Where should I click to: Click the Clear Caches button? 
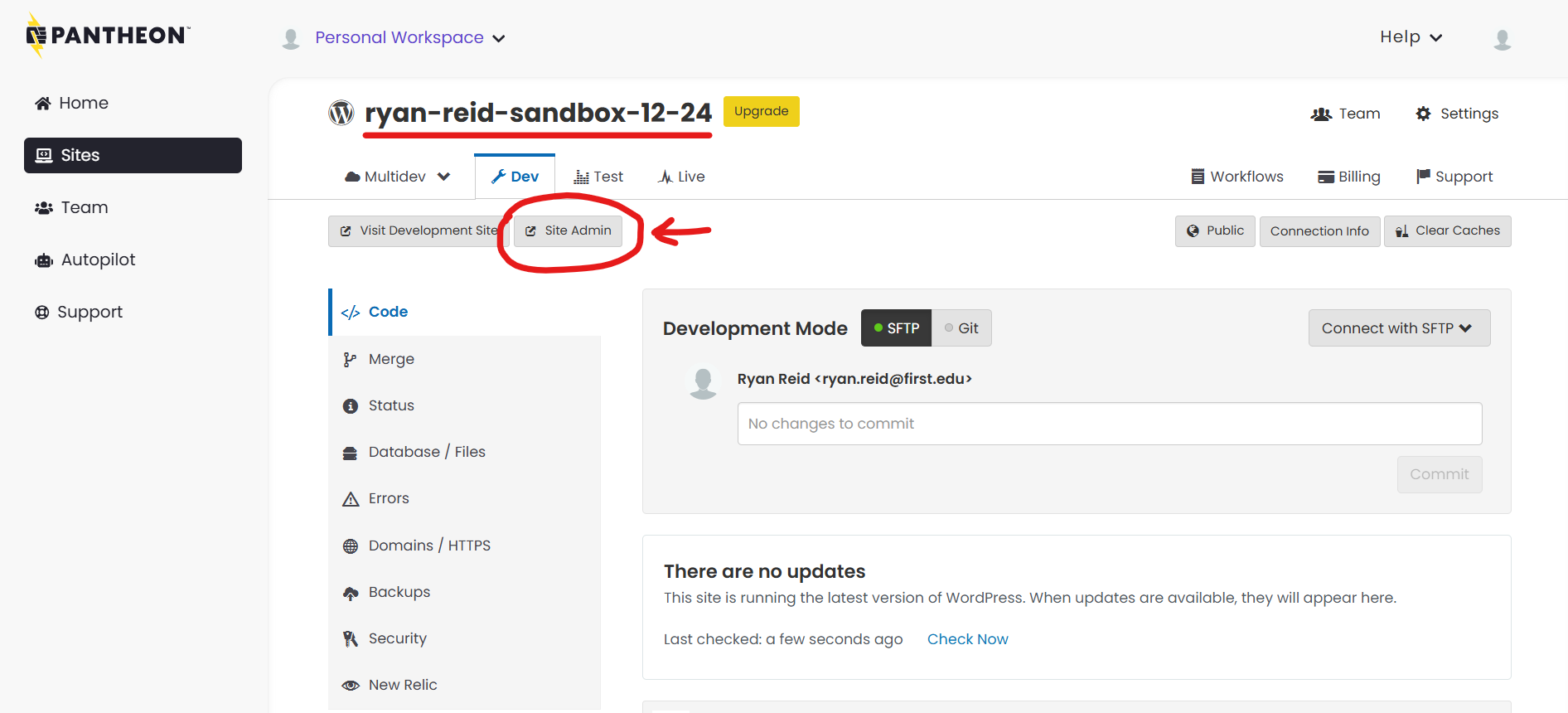pos(1447,231)
